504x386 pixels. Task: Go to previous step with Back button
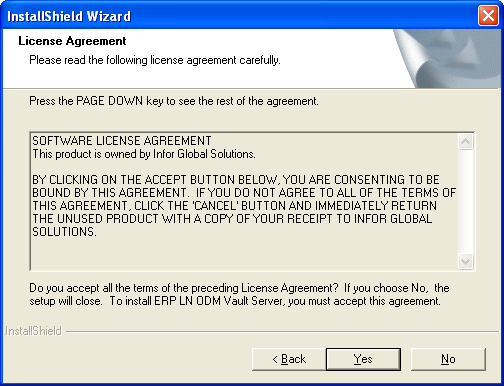(289, 359)
